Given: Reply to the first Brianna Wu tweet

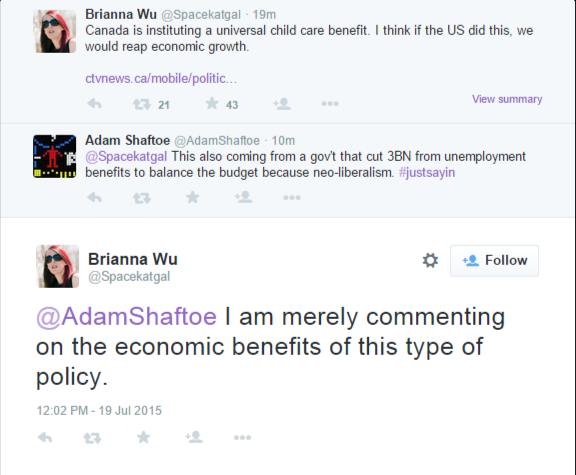Looking at the screenshot, I should pos(94,104).
